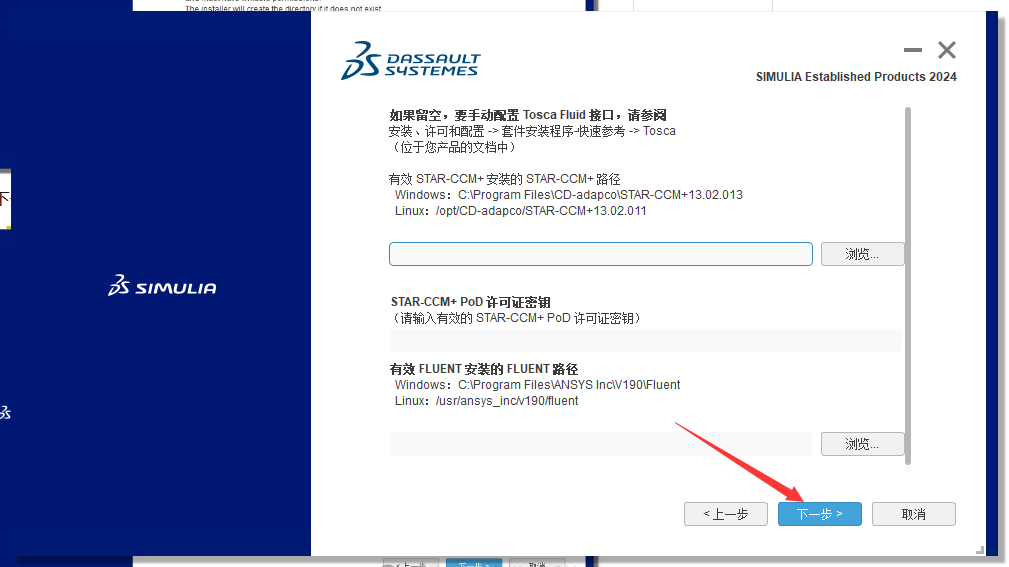Click the Tosca Fluid interface heading text

tap(527, 115)
